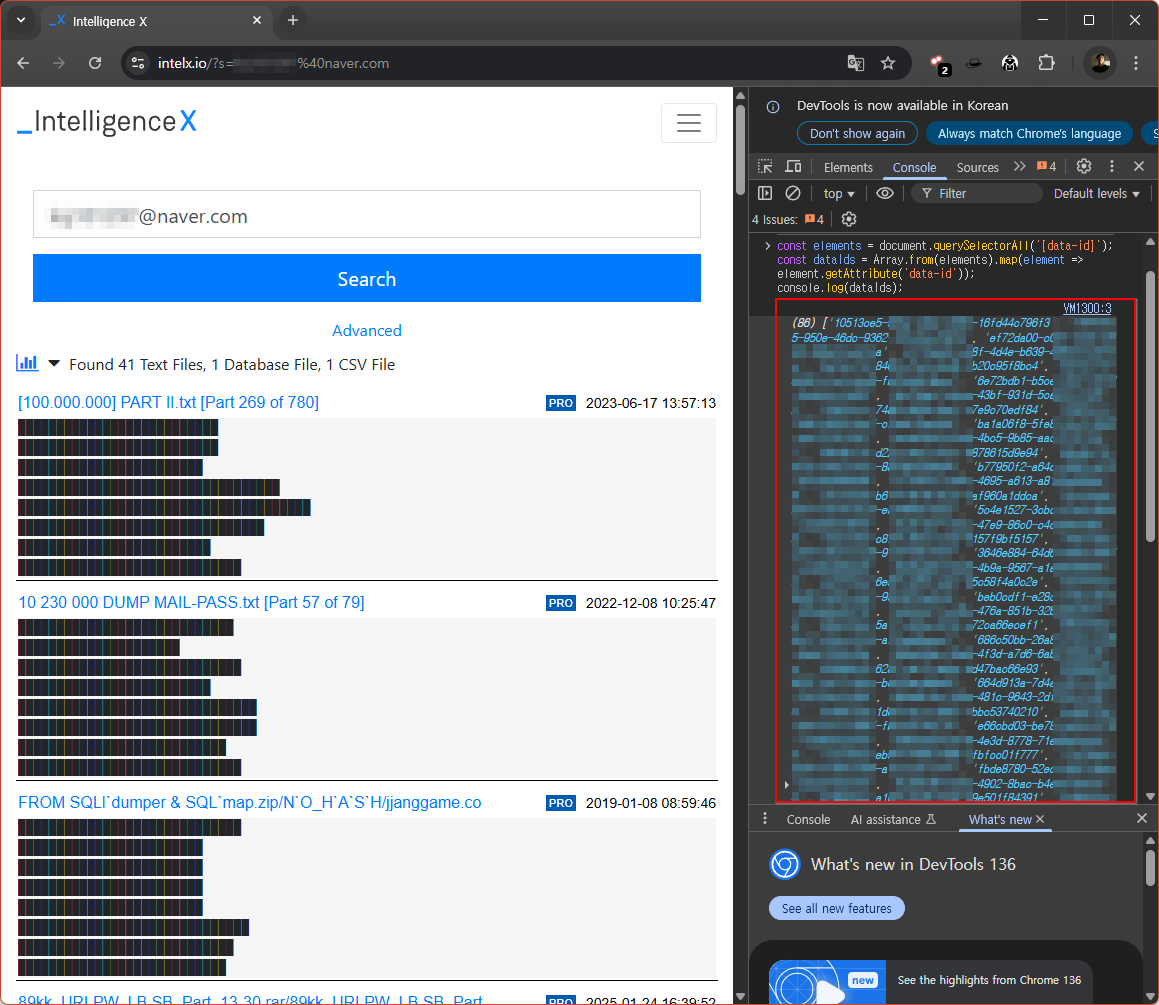Open DevTools settings gear
1159x1005 pixels.
point(1084,166)
